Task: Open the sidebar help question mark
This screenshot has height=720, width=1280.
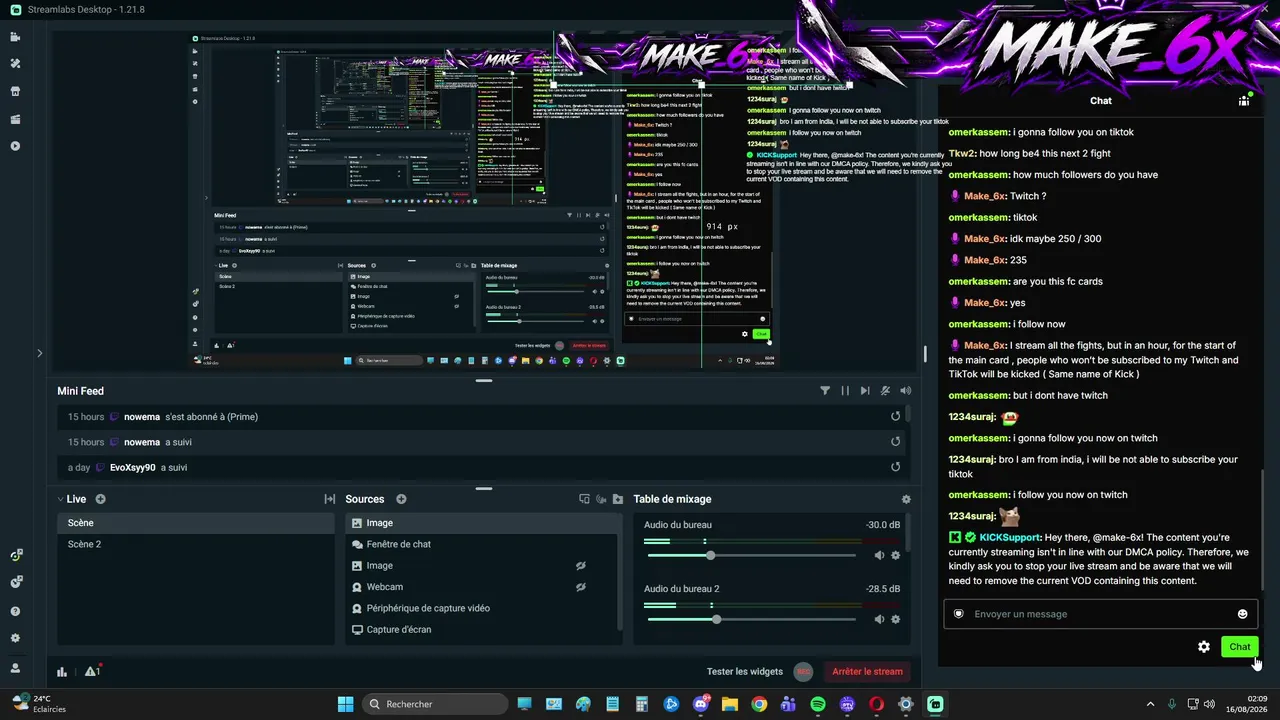Action: click(15, 611)
